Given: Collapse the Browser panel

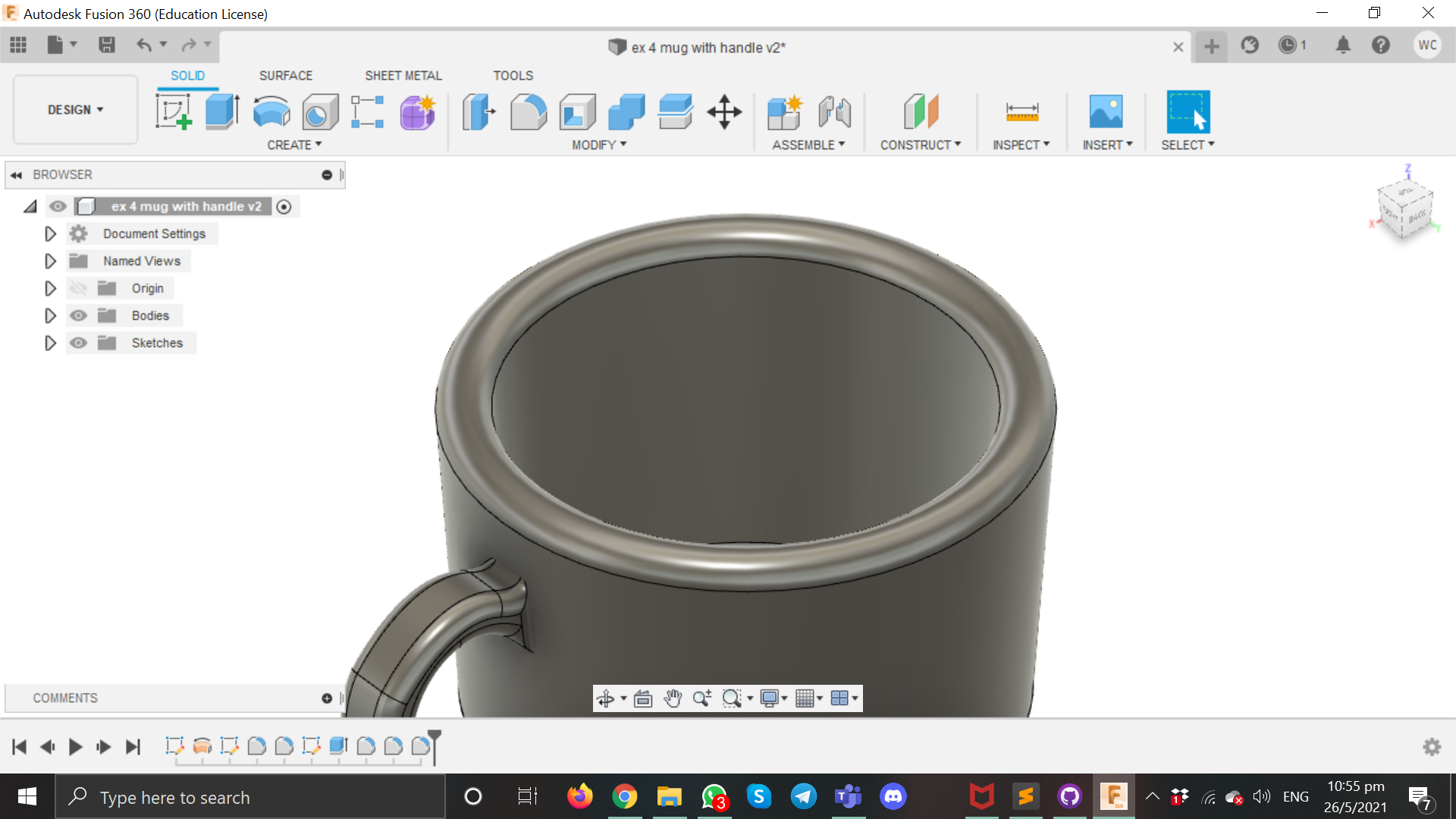Looking at the screenshot, I should (16, 175).
